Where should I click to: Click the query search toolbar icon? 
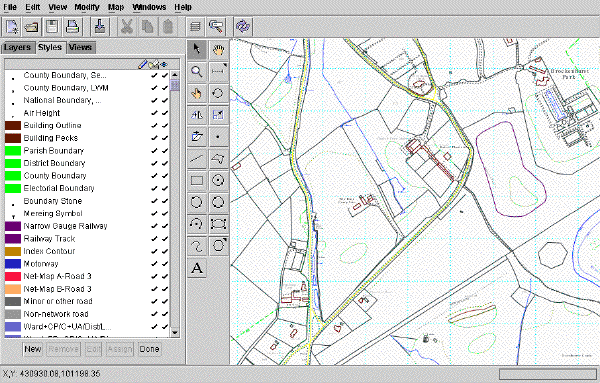point(215,27)
